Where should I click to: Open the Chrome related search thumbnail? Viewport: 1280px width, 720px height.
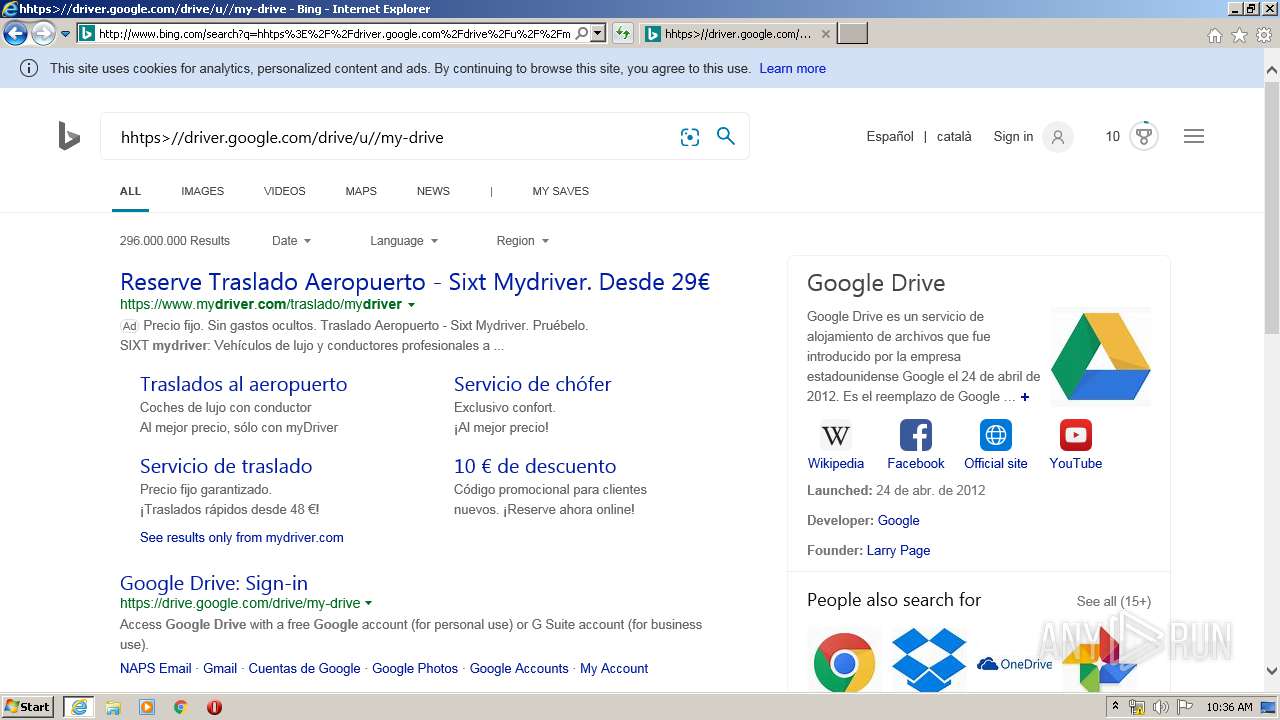pos(844,661)
